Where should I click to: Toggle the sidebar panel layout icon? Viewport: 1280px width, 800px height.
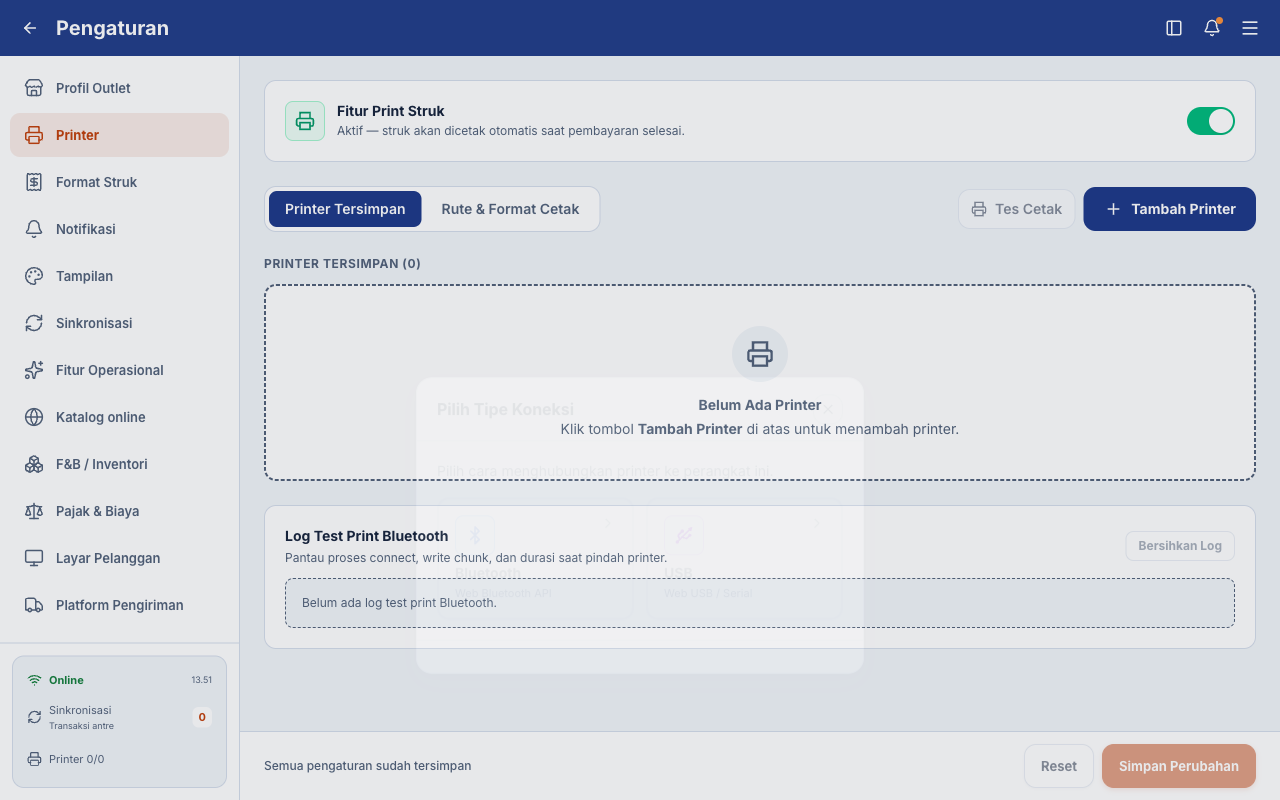(1174, 28)
